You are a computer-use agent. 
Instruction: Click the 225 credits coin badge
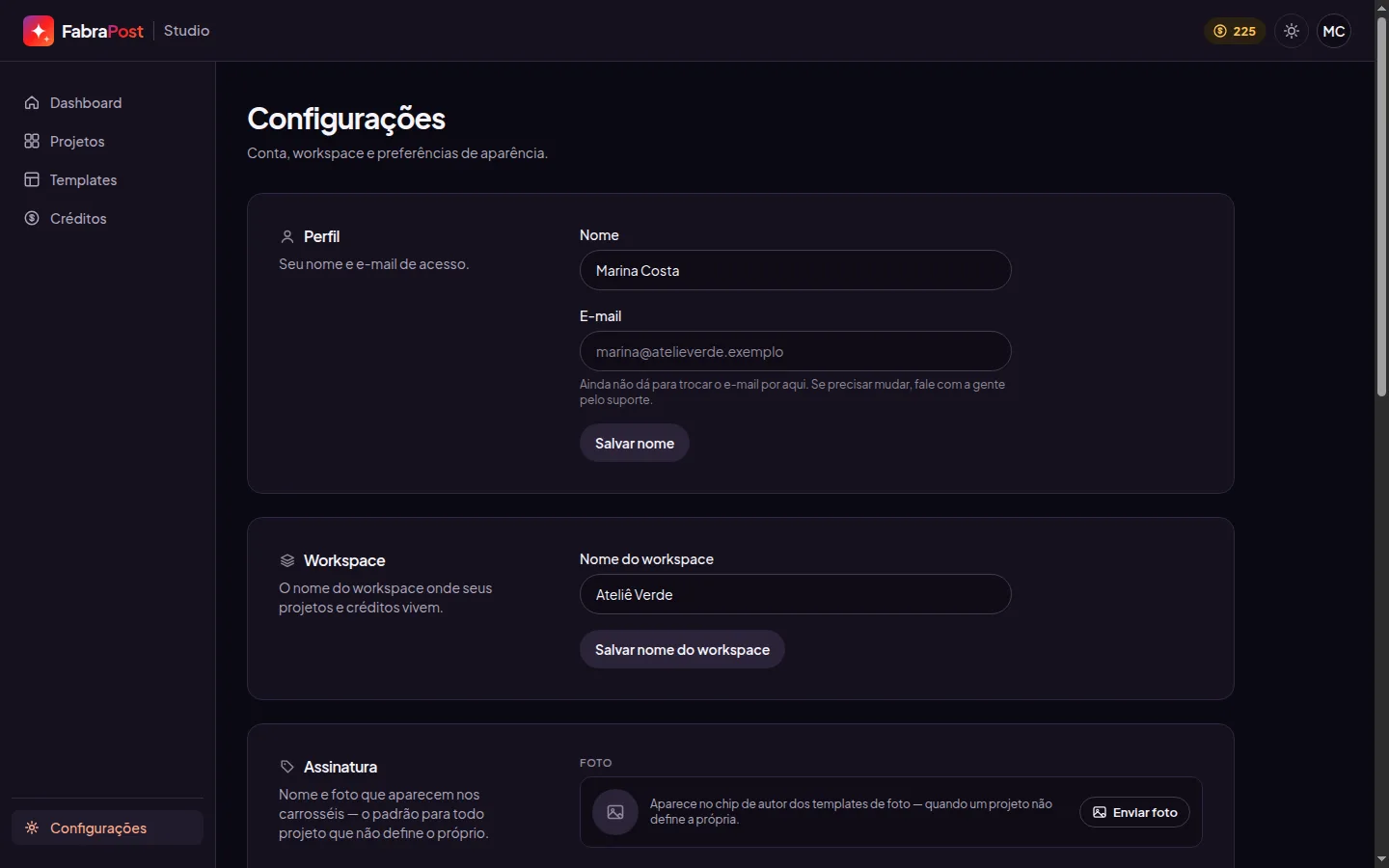[1235, 31]
